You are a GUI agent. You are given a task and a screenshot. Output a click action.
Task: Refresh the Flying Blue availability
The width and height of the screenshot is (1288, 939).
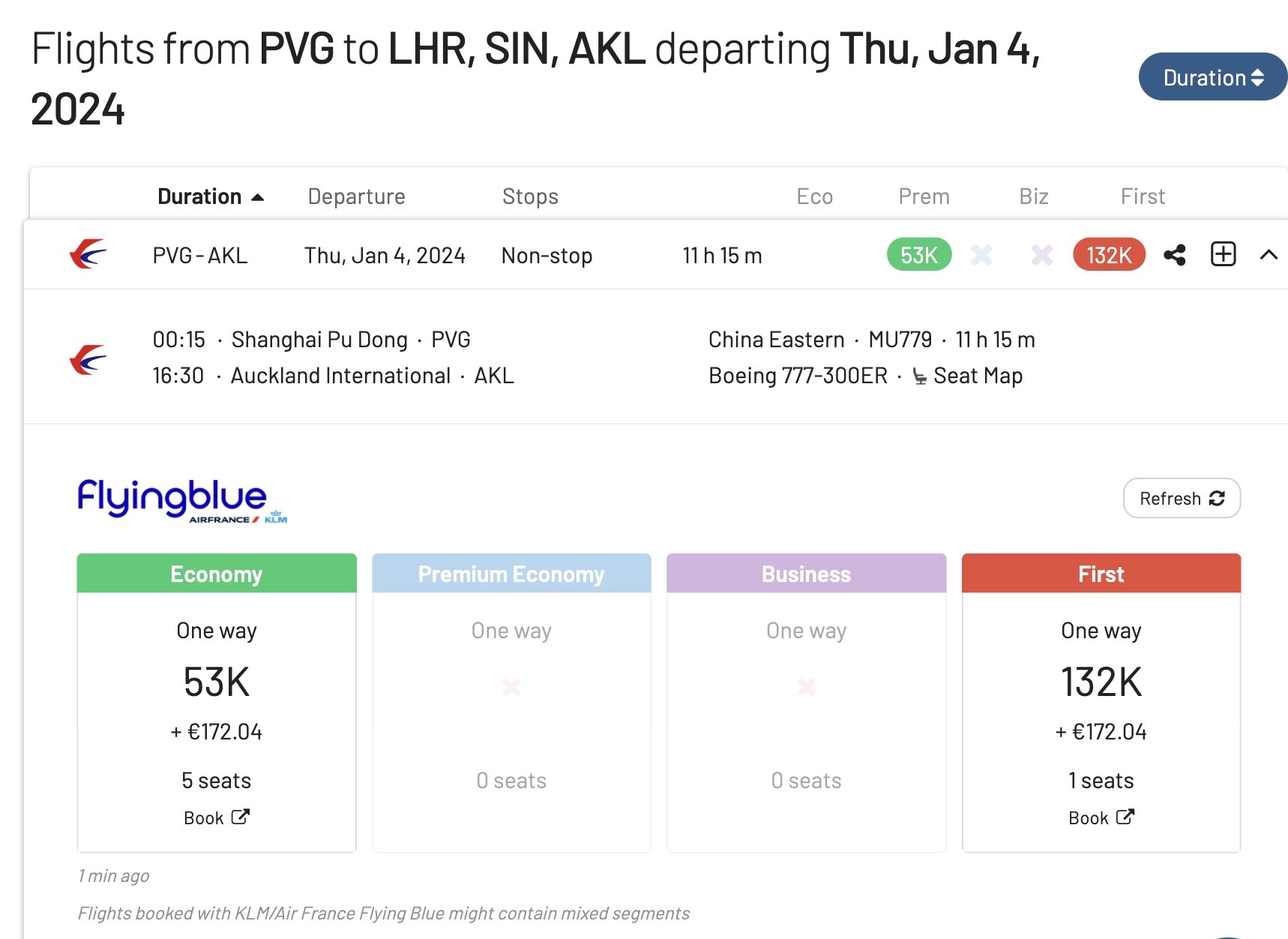point(1182,498)
